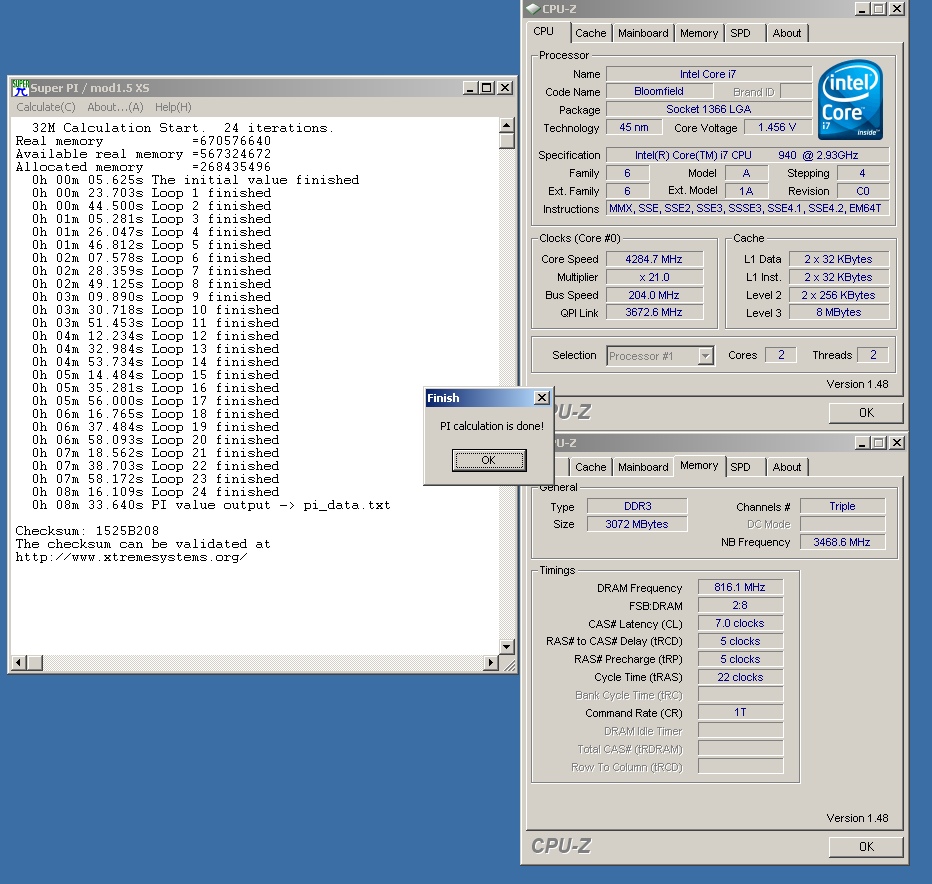This screenshot has width=932, height=884.
Task: Click Super PI vertical scrollbar down arrow
Action: tap(506, 647)
